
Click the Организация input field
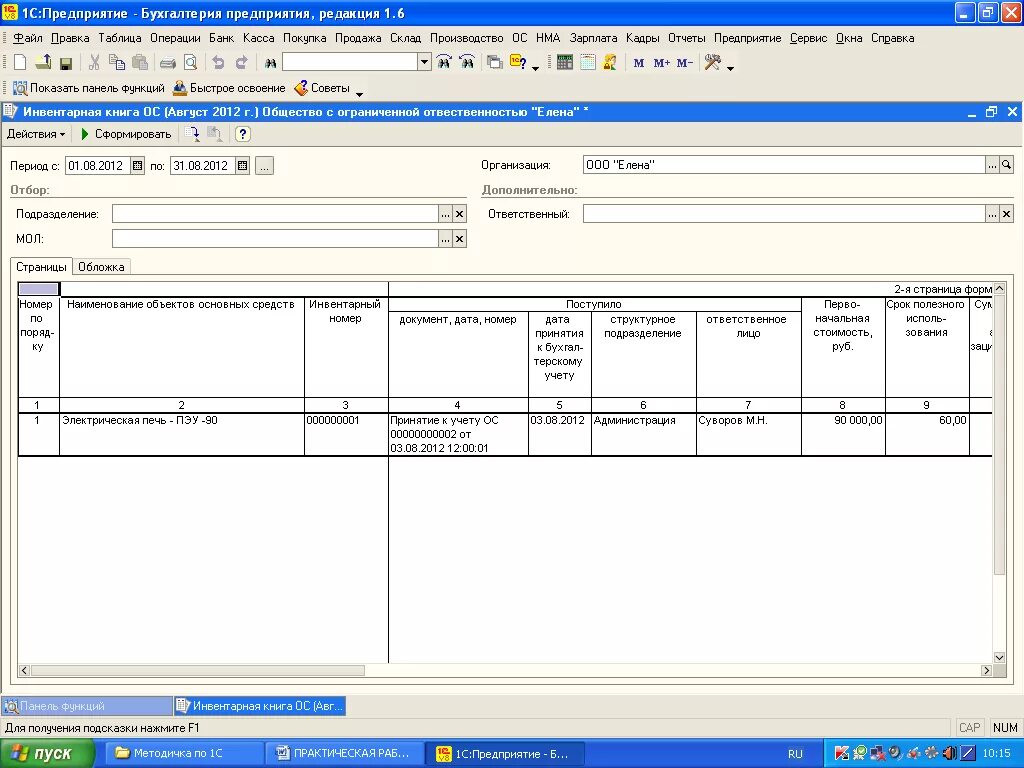(784, 165)
